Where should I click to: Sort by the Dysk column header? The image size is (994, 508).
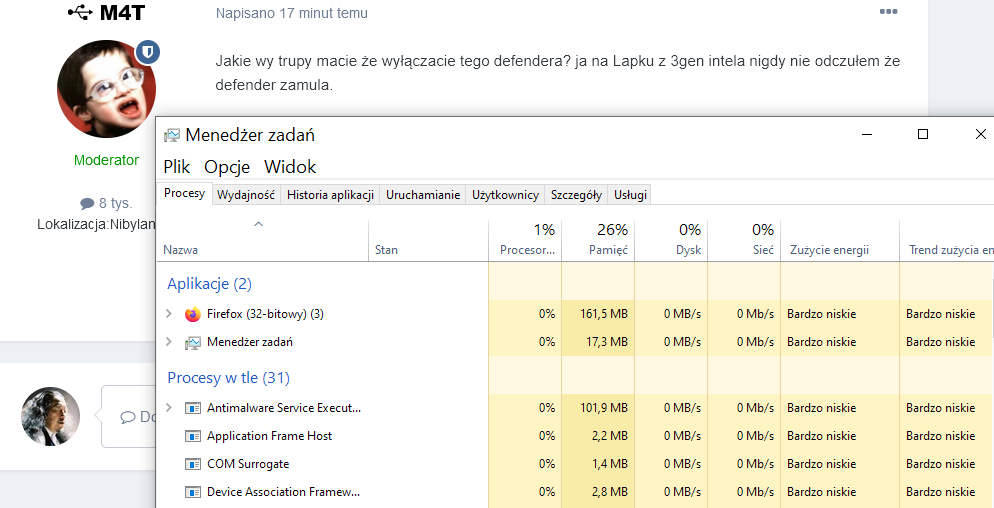[x=671, y=241]
